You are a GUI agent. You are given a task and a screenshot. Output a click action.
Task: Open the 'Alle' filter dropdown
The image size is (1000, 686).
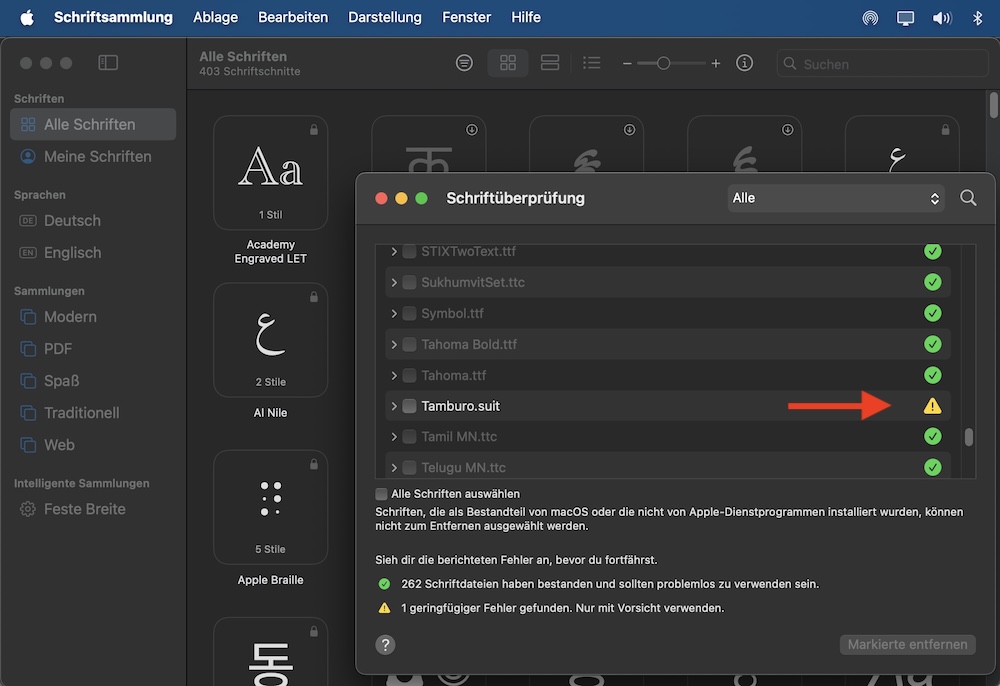click(836, 198)
